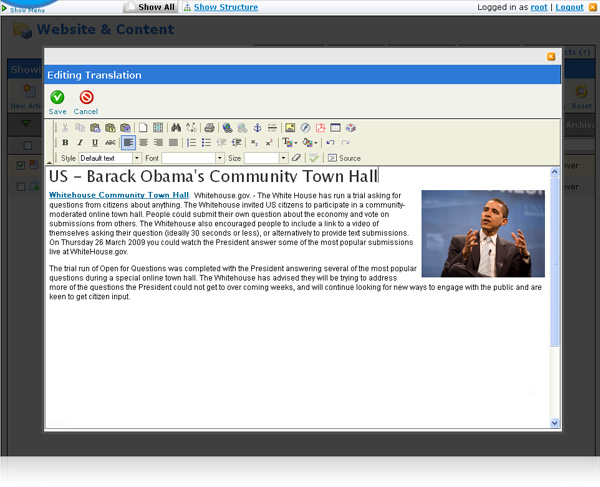The height and width of the screenshot is (487, 600).
Task: Click the Logout link
Action: (569, 7)
